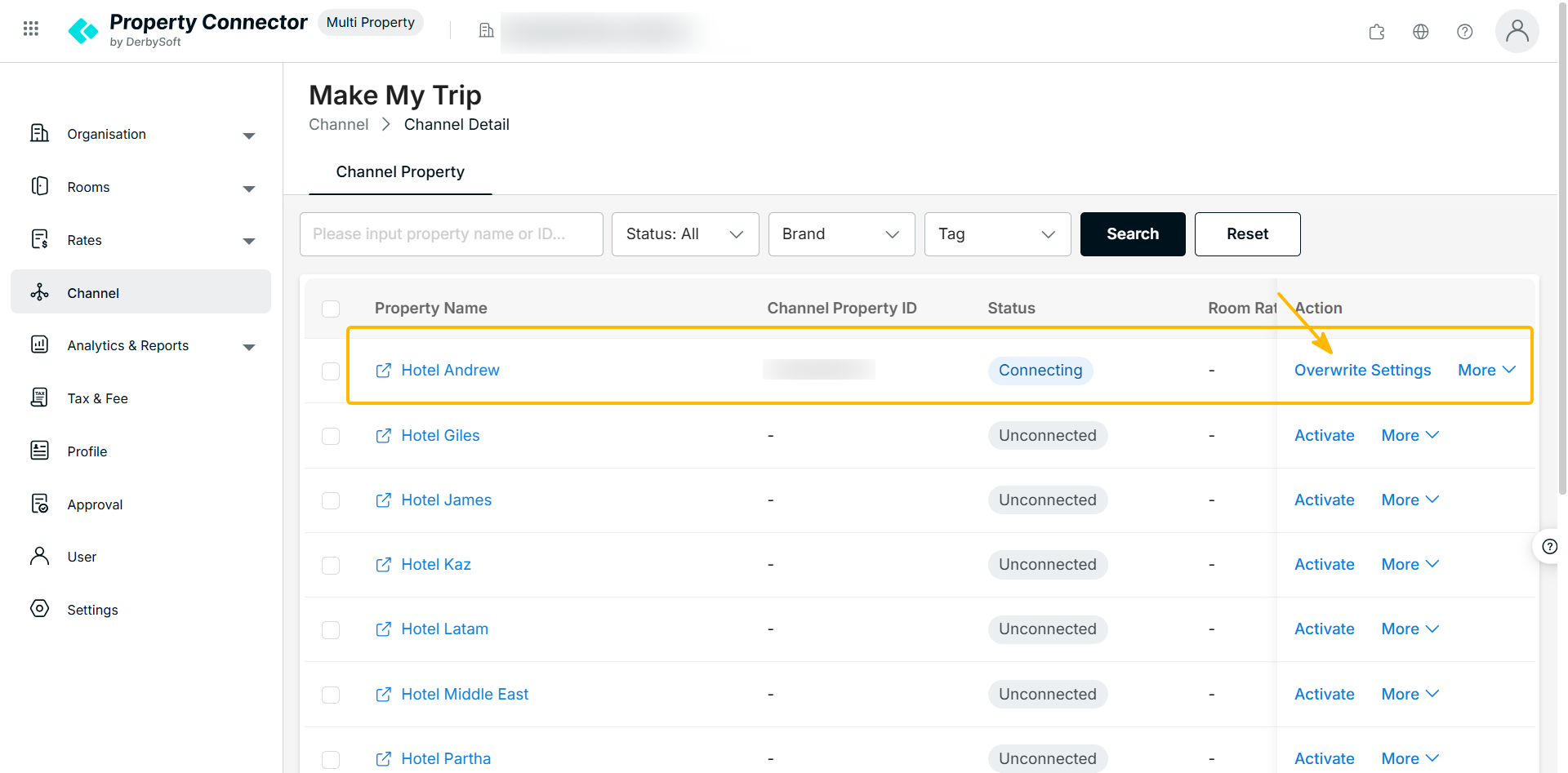This screenshot has width=1568, height=773.
Task: Click the Reset button
Action: click(x=1248, y=234)
